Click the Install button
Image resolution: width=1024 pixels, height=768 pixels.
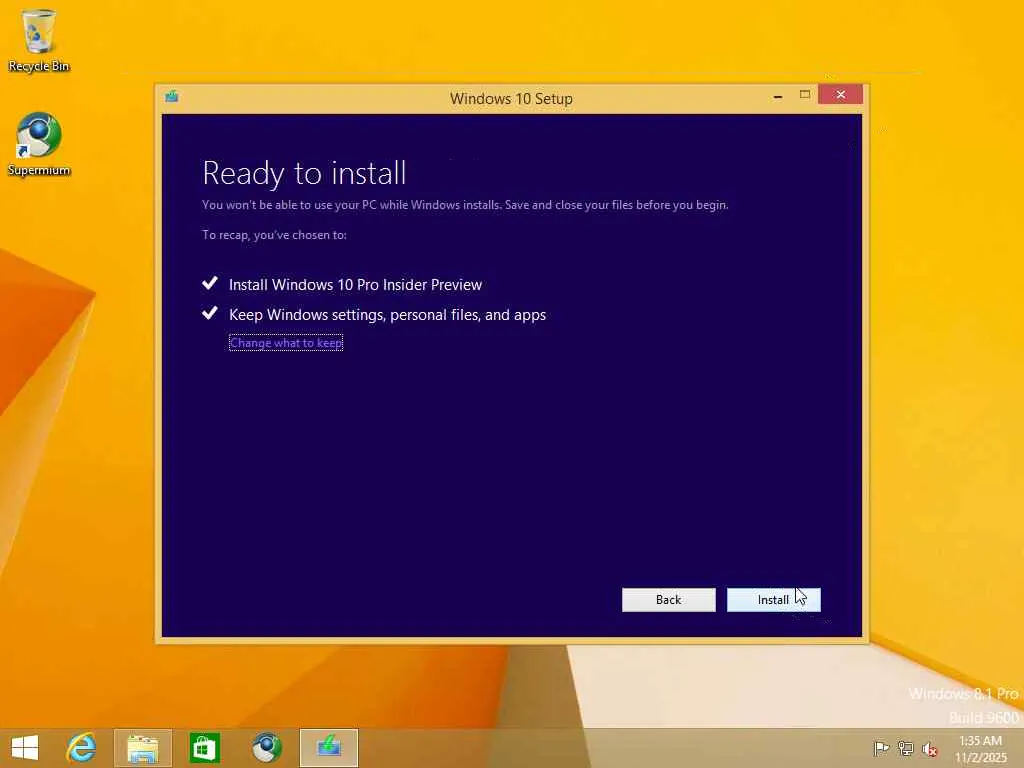773,600
